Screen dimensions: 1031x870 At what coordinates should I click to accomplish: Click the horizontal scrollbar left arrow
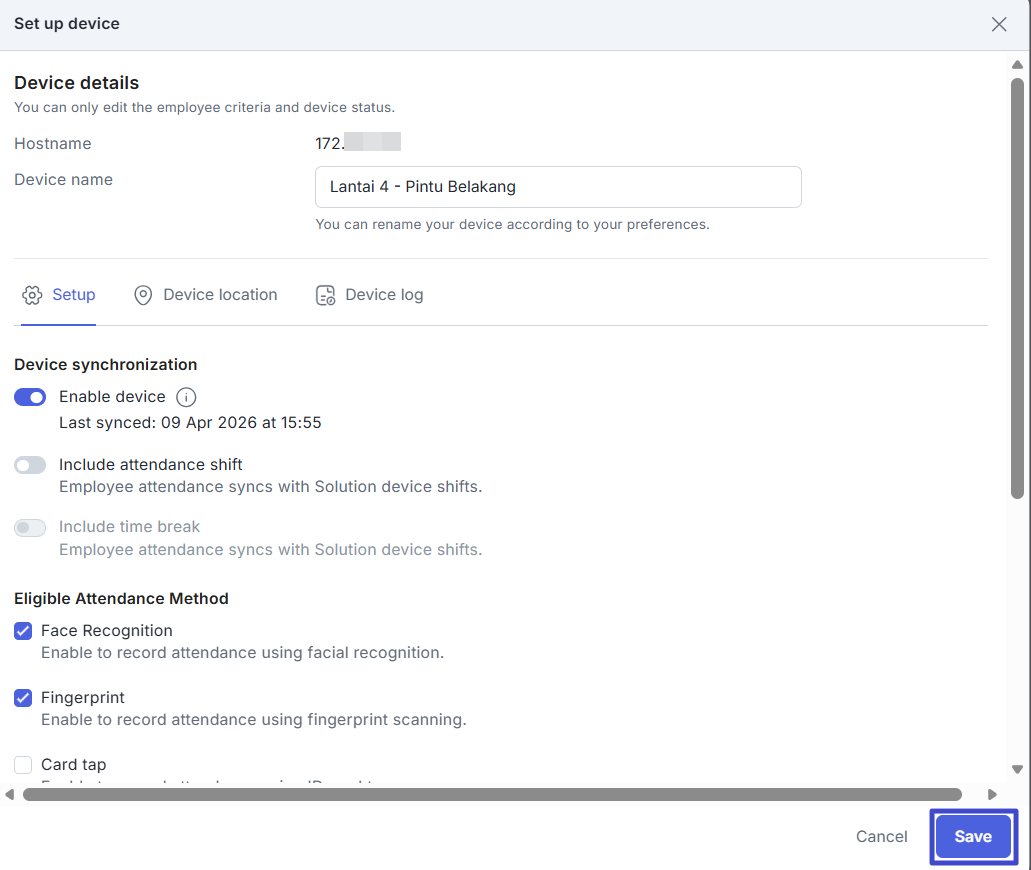(x=10, y=795)
